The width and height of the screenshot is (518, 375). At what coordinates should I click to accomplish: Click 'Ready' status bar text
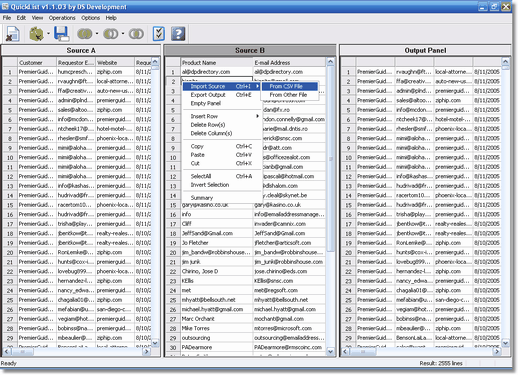pyautogui.click(x=9, y=363)
